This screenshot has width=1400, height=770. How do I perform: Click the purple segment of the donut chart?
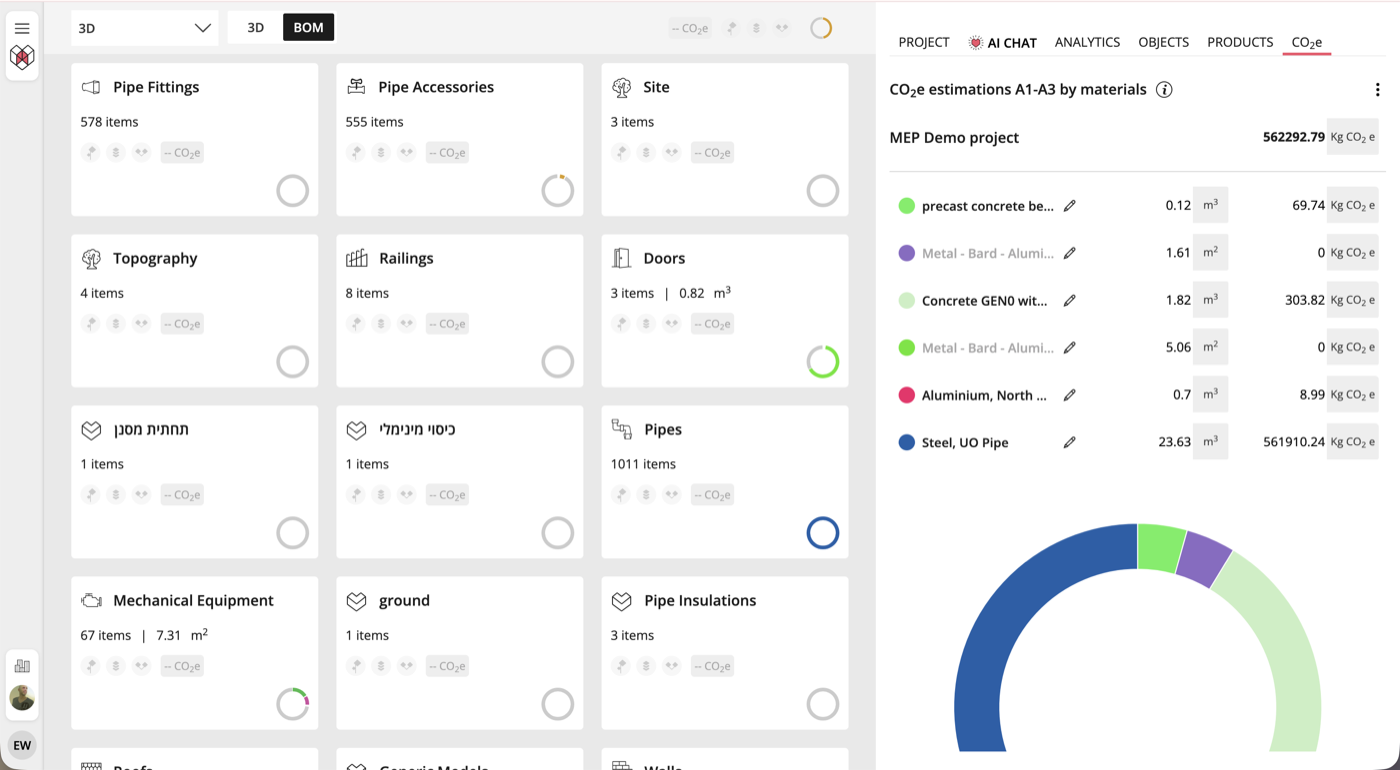1205,558
